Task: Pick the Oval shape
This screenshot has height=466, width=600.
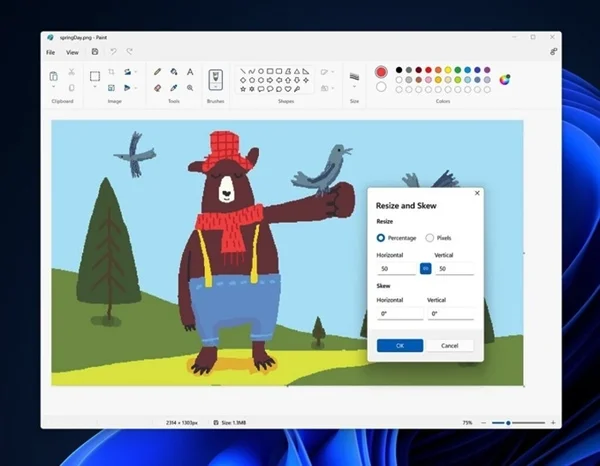Action: (x=261, y=71)
